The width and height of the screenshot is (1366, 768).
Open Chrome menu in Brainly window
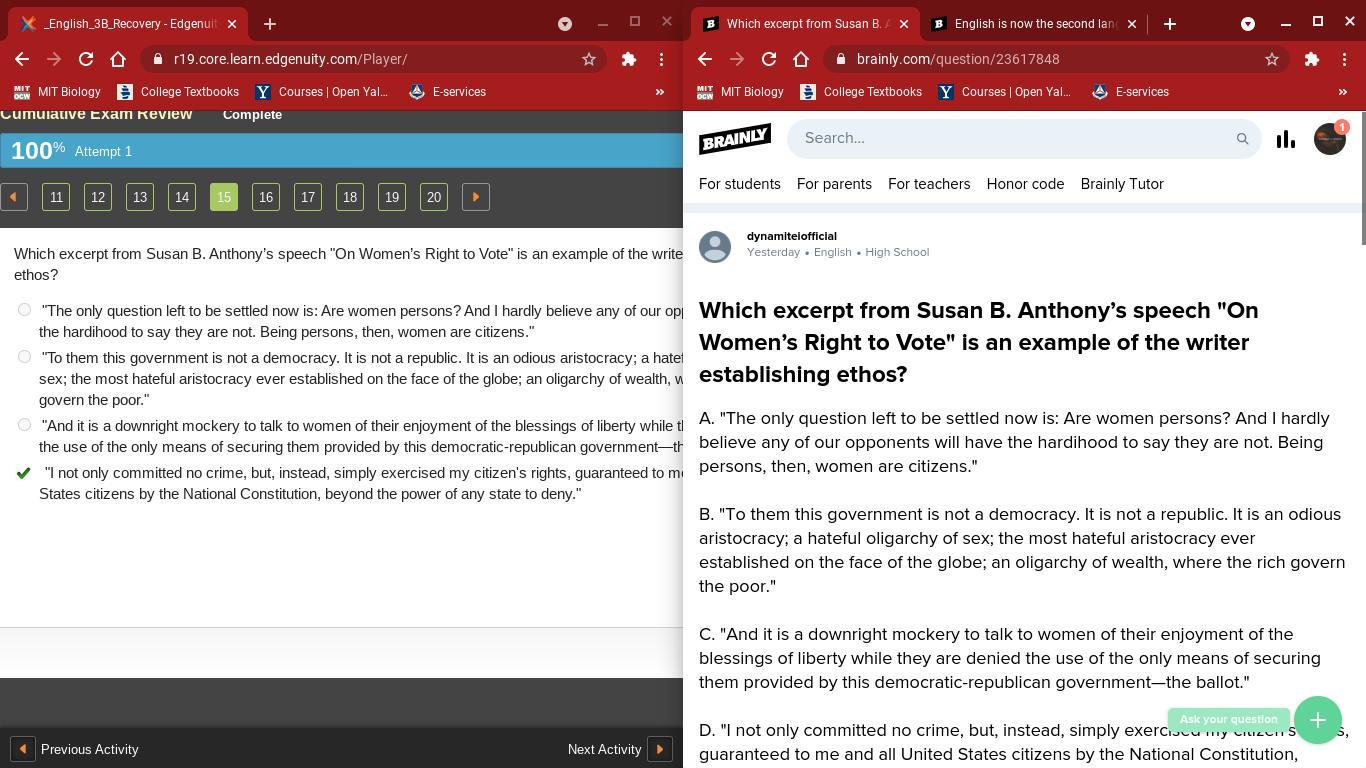(1344, 59)
